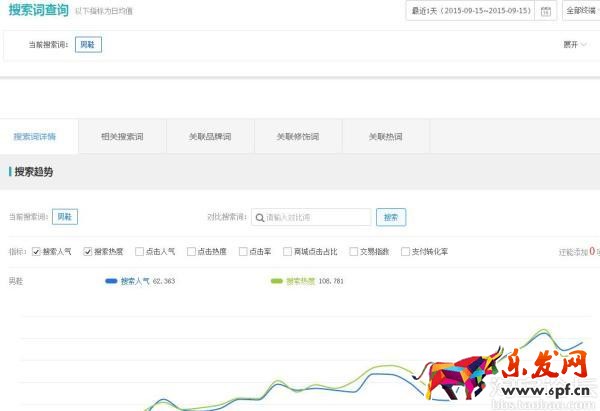Enable the 支付转化率 checkbox
Viewport: 600px width, 411px height.
click(x=405, y=252)
